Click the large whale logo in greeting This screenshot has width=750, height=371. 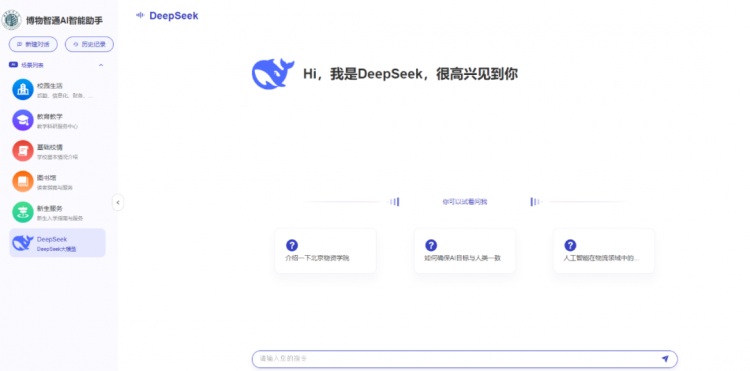tap(273, 74)
